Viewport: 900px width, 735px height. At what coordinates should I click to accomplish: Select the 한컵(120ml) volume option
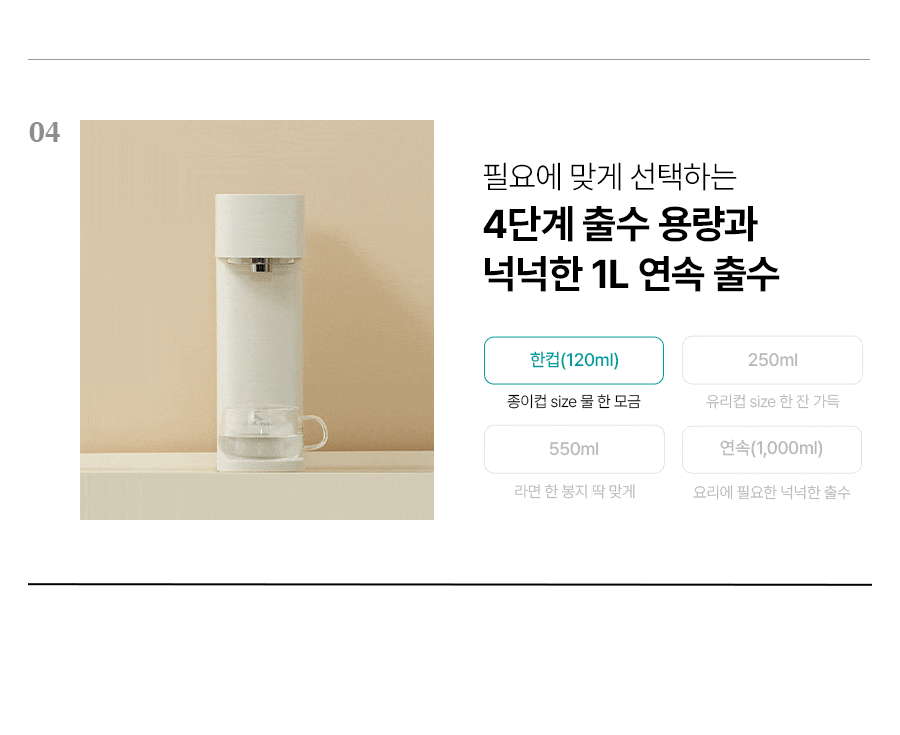(x=573, y=360)
